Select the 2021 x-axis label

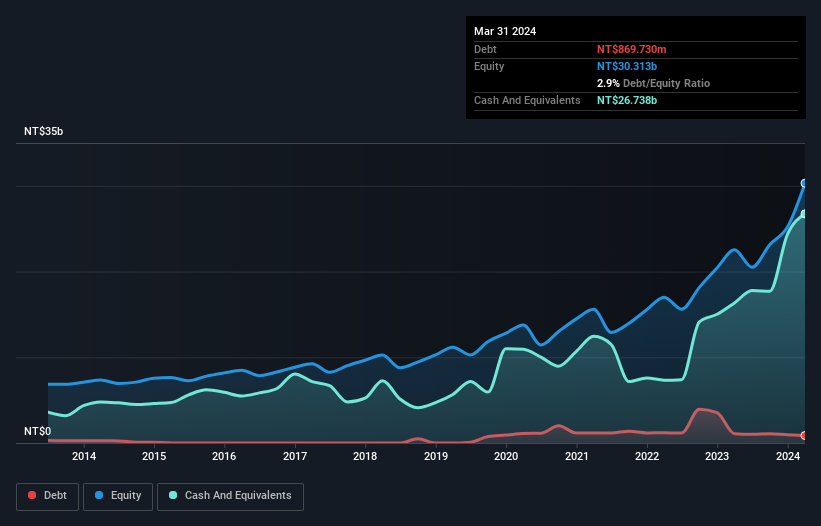[576, 456]
